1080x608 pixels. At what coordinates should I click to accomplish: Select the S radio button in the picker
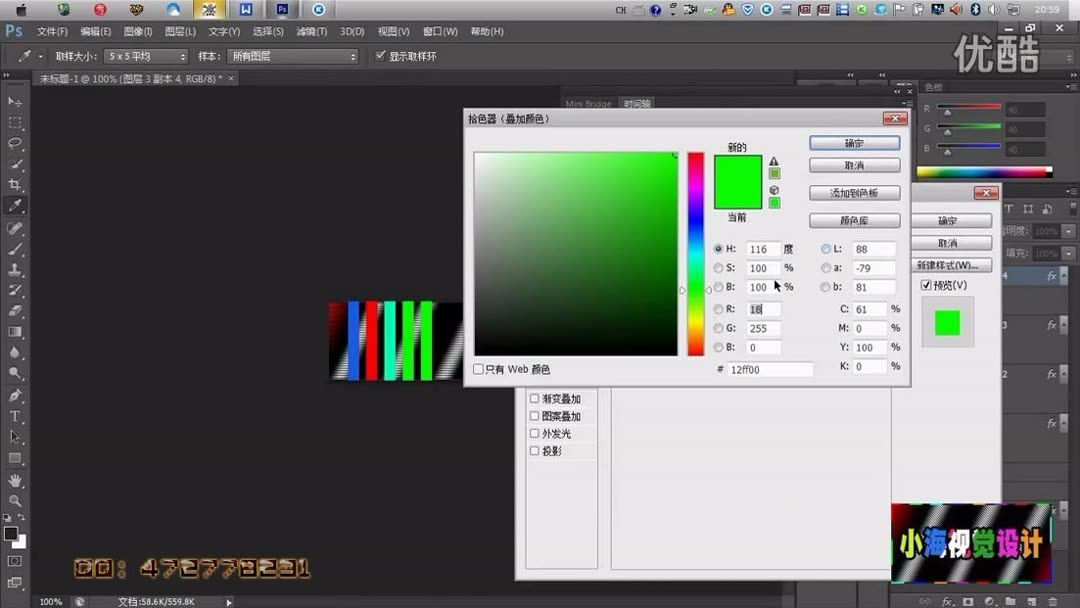[x=719, y=267]
